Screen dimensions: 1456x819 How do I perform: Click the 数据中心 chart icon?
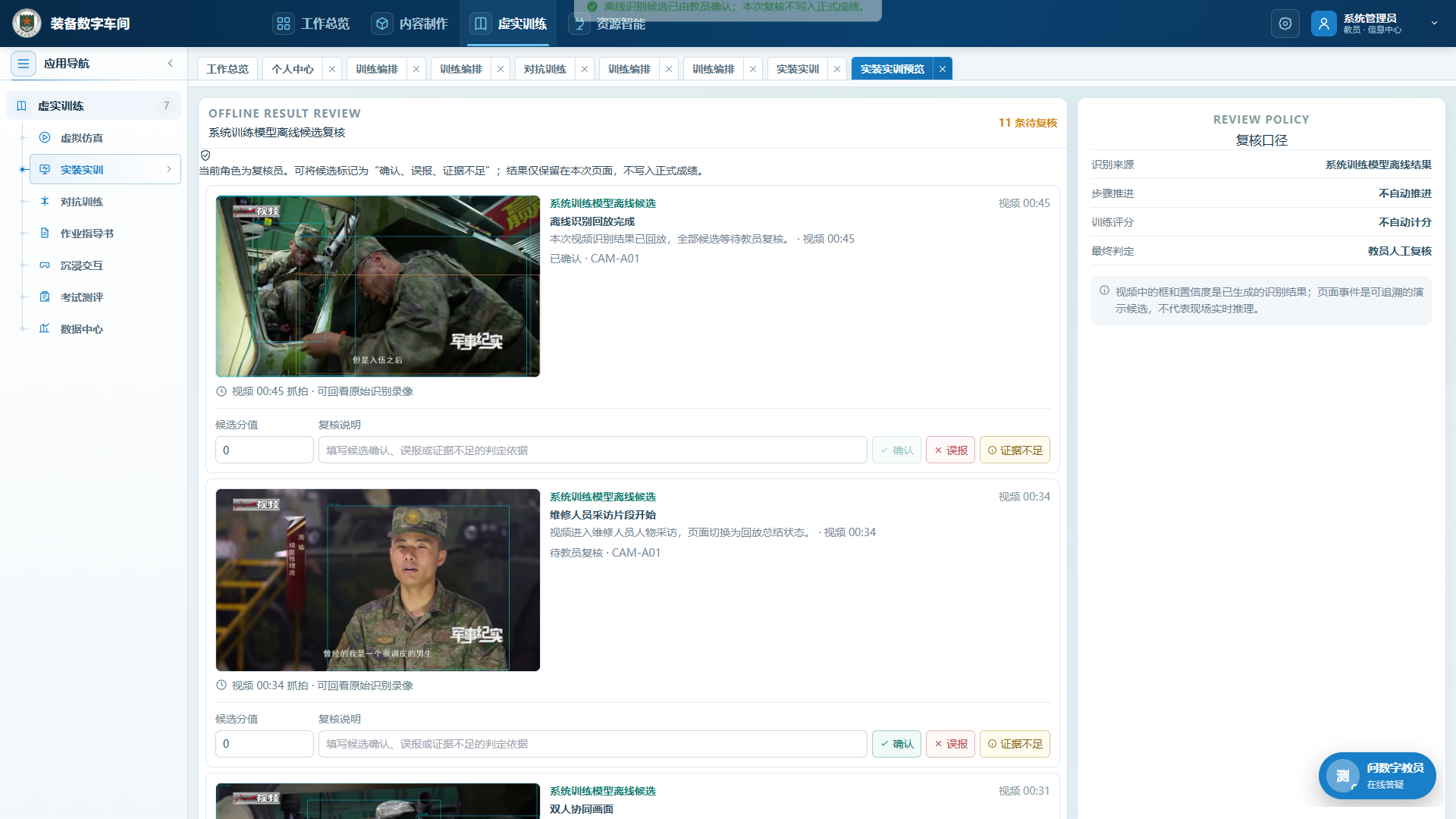coord(45,329)
